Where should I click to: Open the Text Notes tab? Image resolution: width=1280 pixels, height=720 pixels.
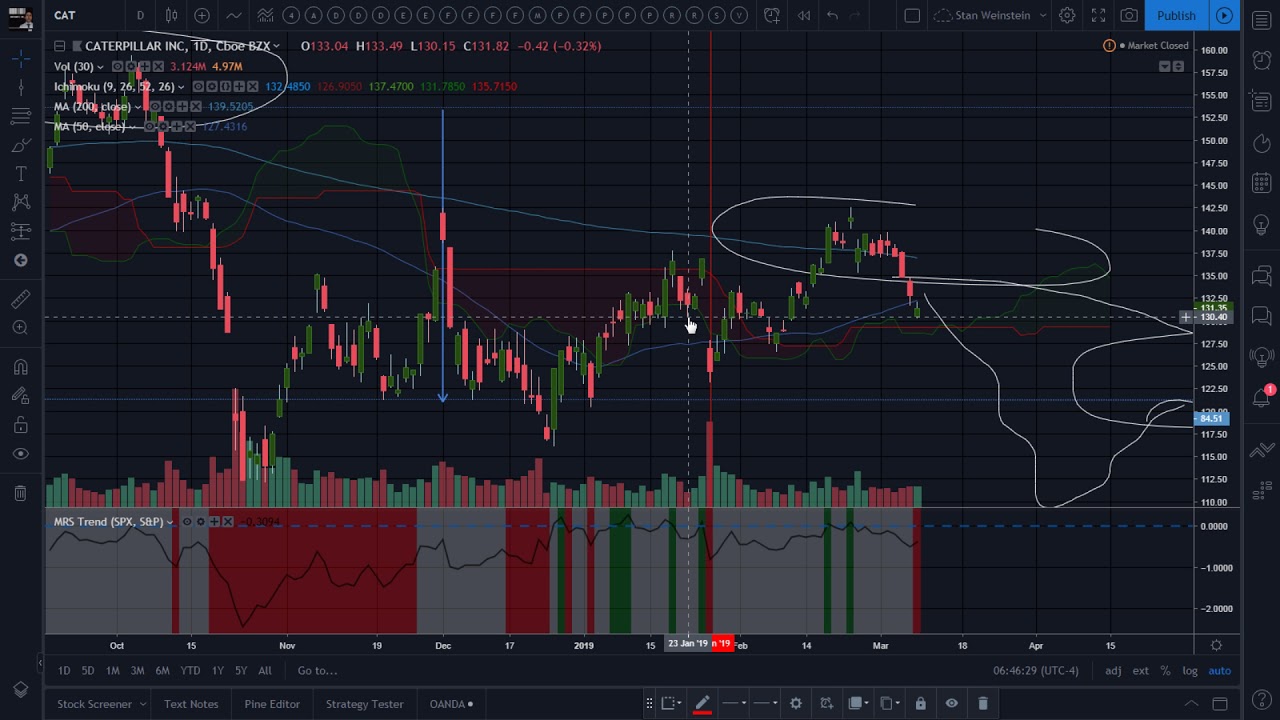(191, 704)
